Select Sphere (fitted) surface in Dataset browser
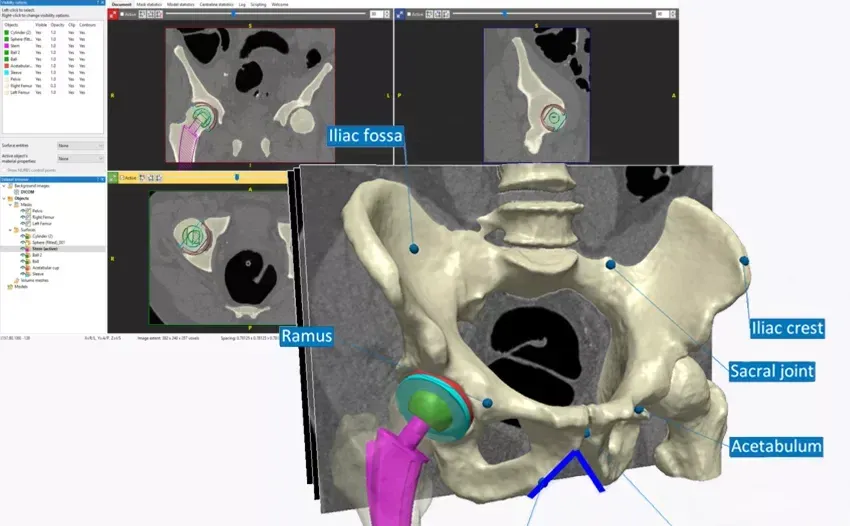The width and height of the screenshot is (850, 526). [x=48, y=242]
